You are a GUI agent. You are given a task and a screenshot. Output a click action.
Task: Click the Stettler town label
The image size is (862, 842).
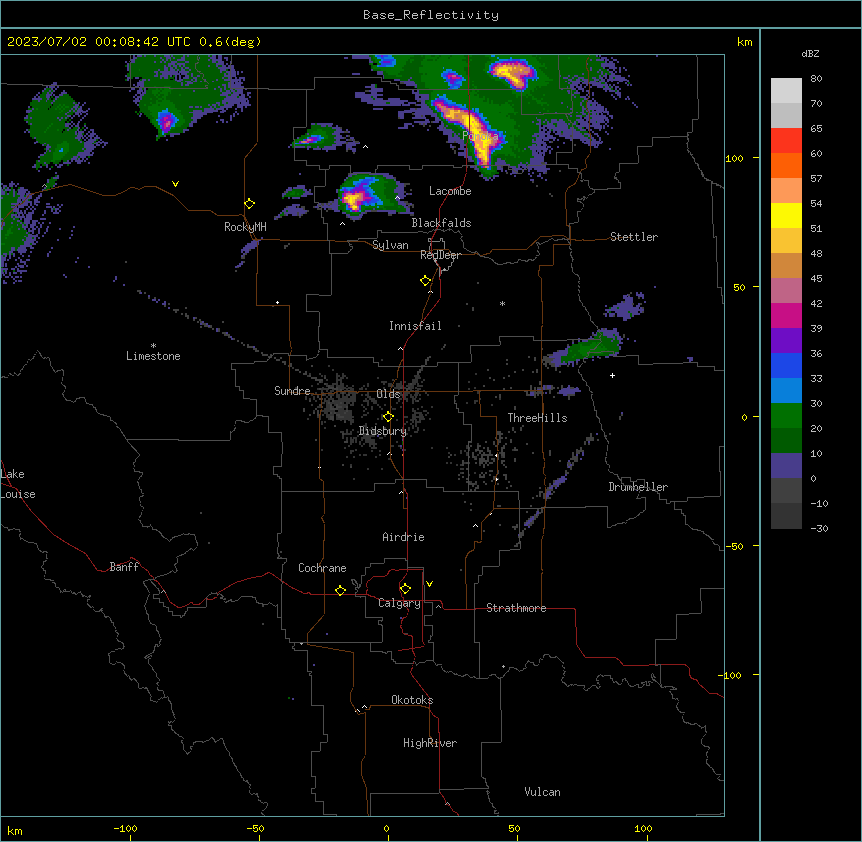tap(634, 237)
